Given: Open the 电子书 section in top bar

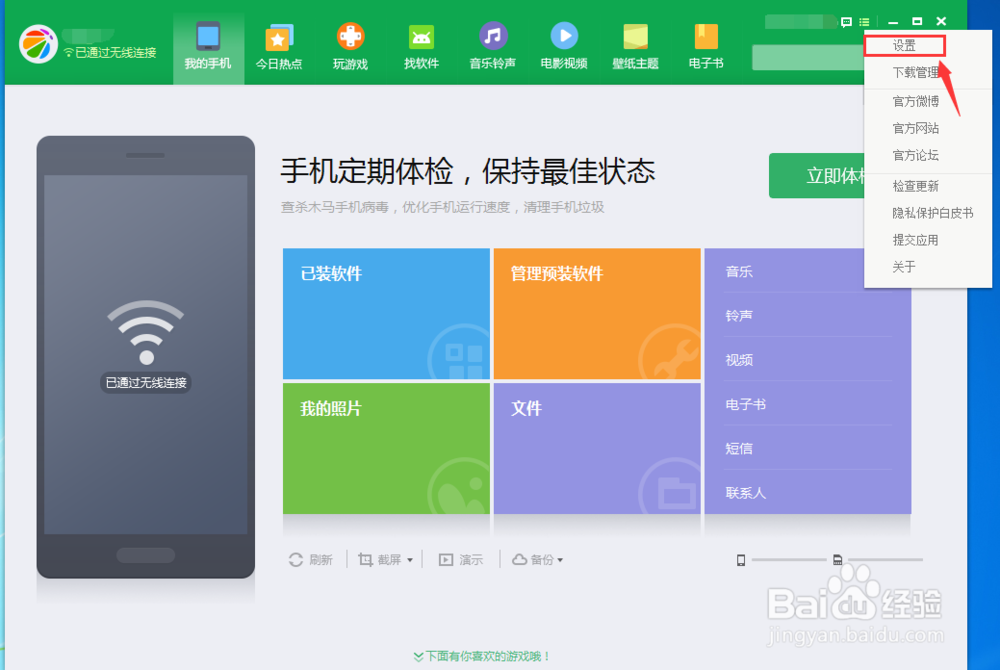Looking at the screenshot, I should point(706,47).
